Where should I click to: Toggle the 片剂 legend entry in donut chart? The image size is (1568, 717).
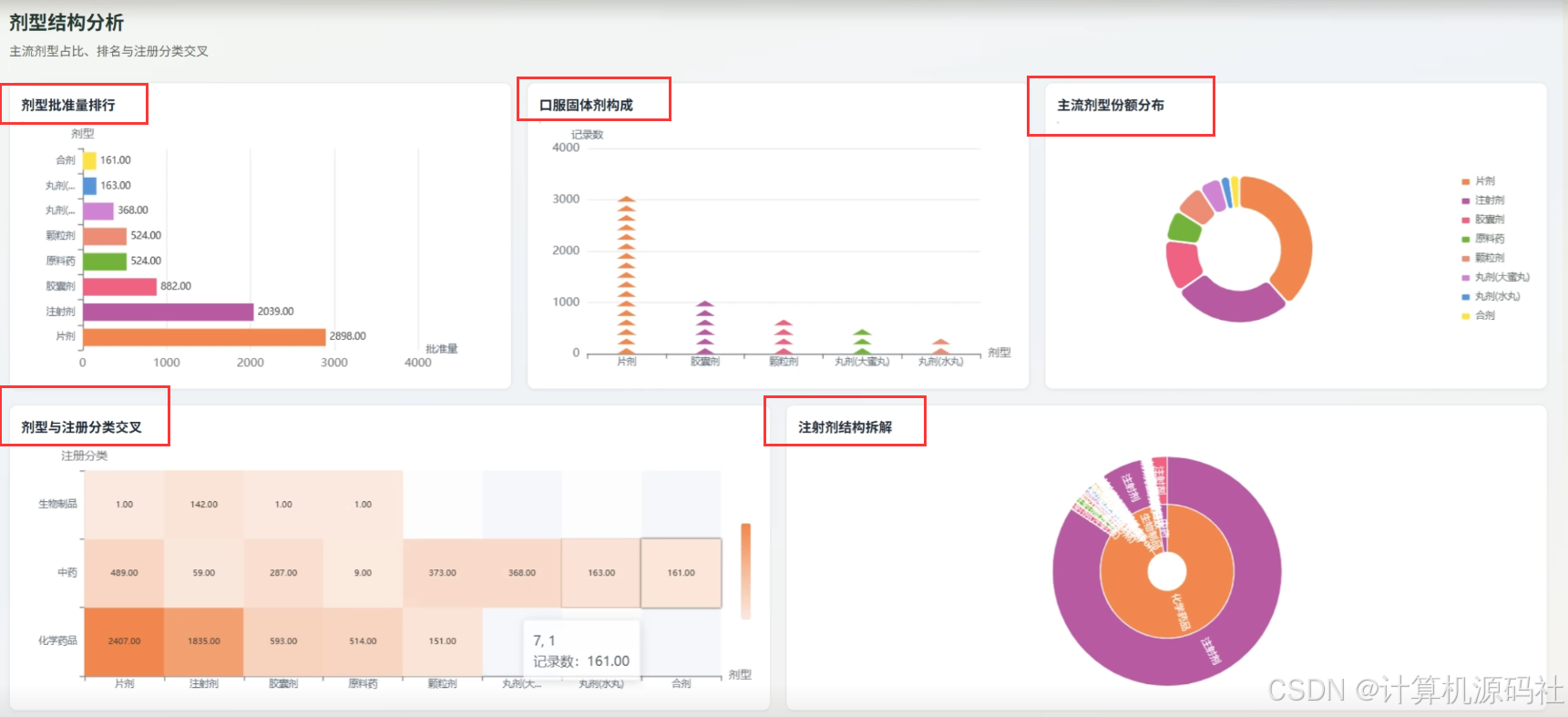pos(1478,181)
